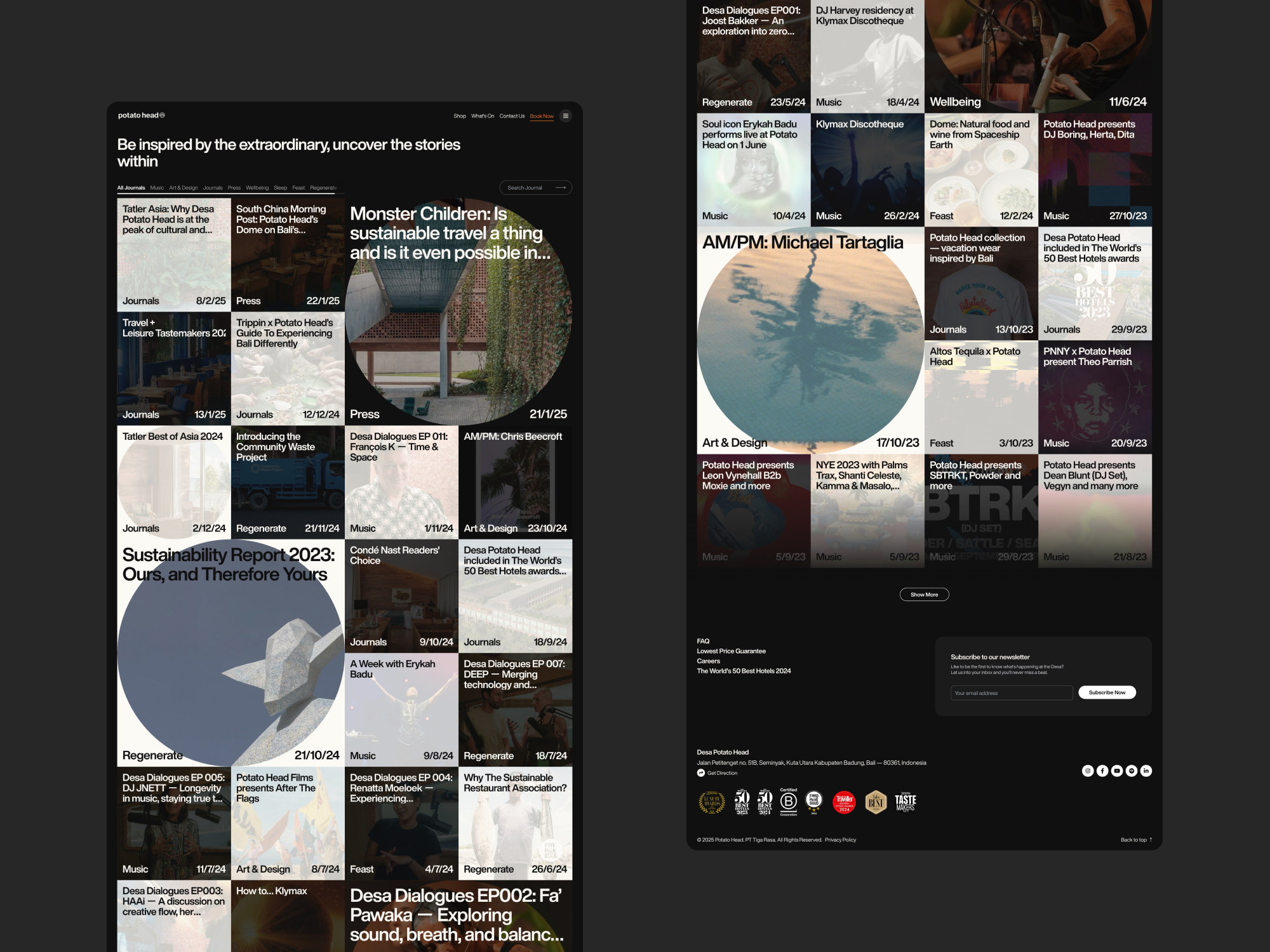Open the Sustainability Report 2023 article

tap(231, 653)
